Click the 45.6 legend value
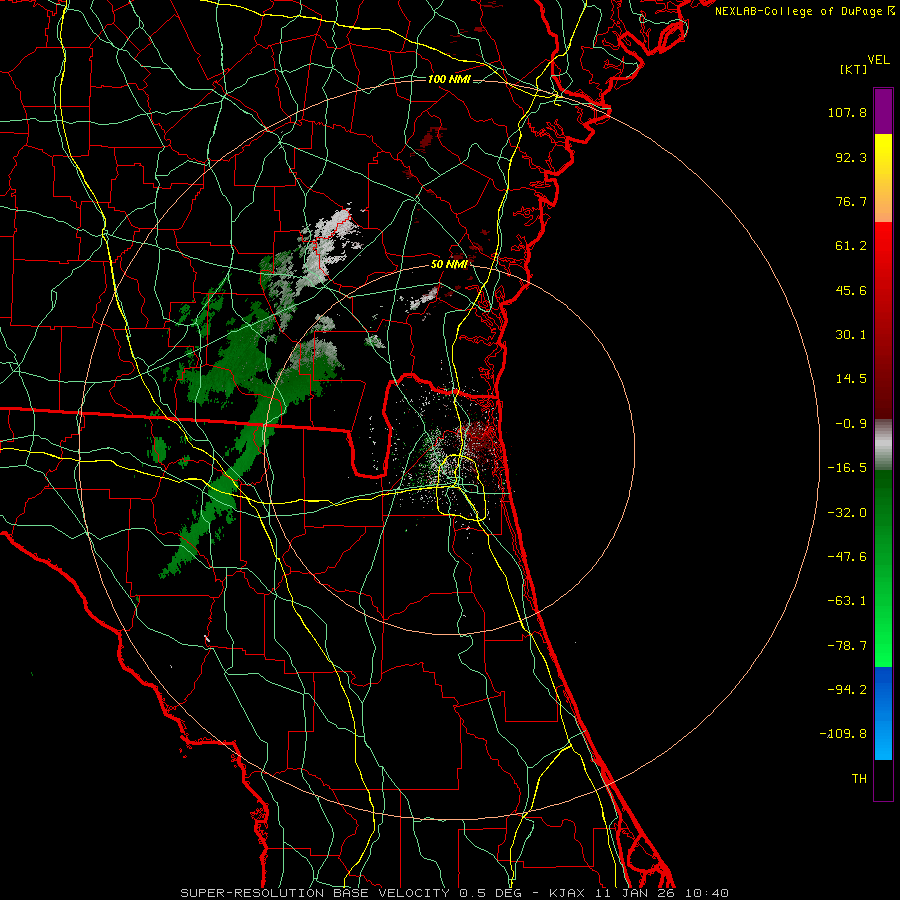Image resolution: width=900 pixels, height=900 pixels. tap(851, 290)
